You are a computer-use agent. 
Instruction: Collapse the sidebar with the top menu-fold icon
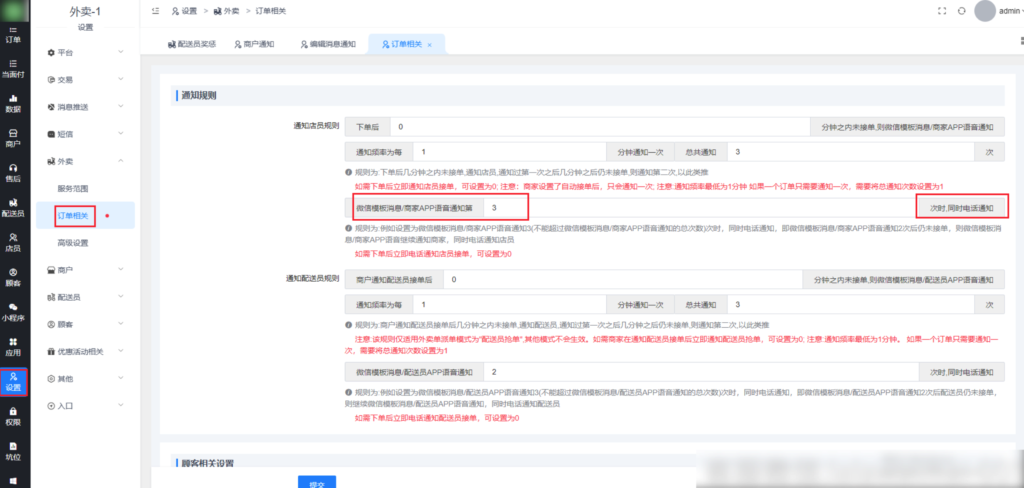(155, 11)
